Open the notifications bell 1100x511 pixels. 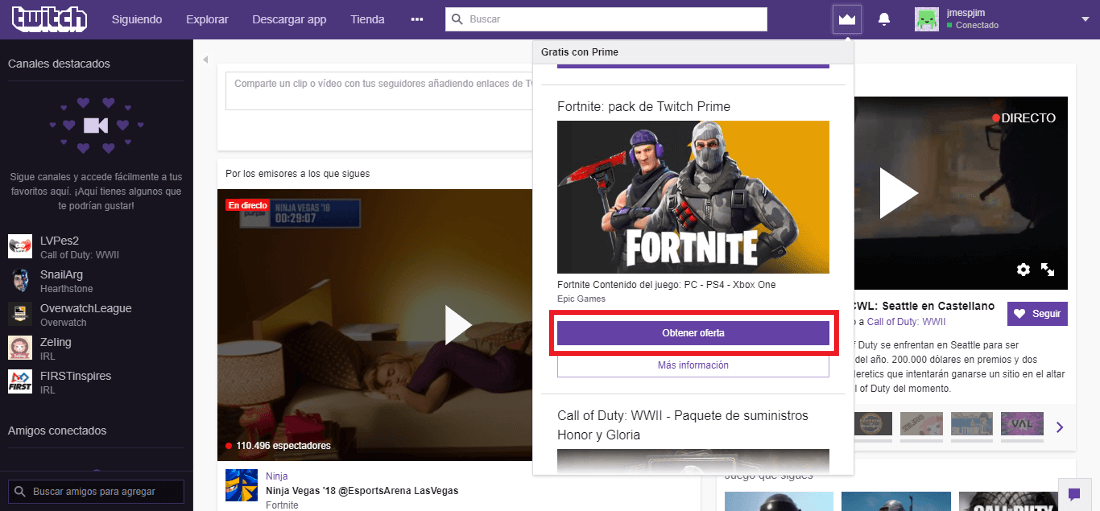click(x=884, y=20)
